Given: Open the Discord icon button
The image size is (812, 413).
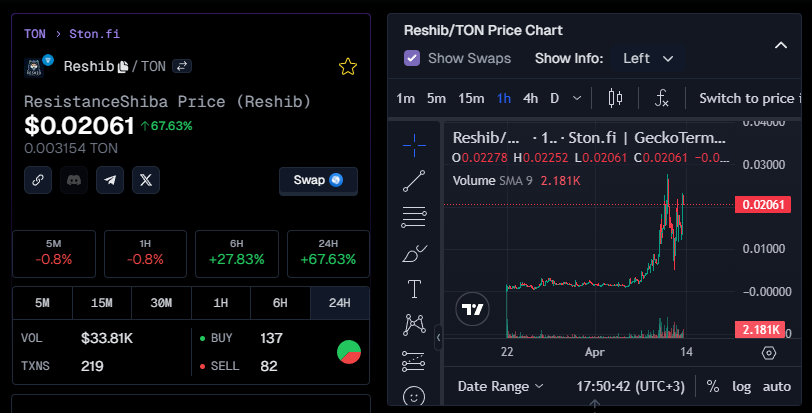Looking at the screenshot, I should coord(74,180).
